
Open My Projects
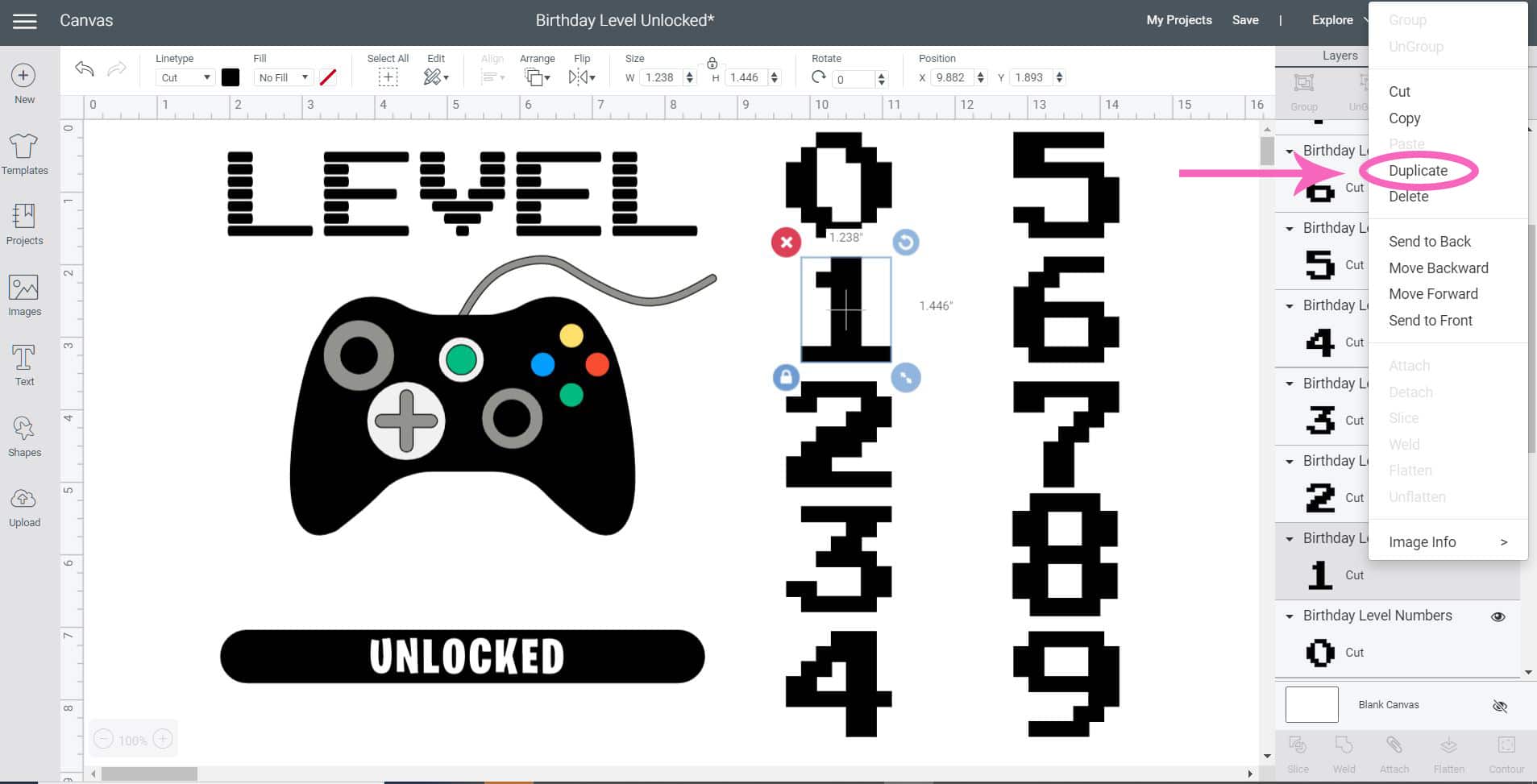point(1178,20)
